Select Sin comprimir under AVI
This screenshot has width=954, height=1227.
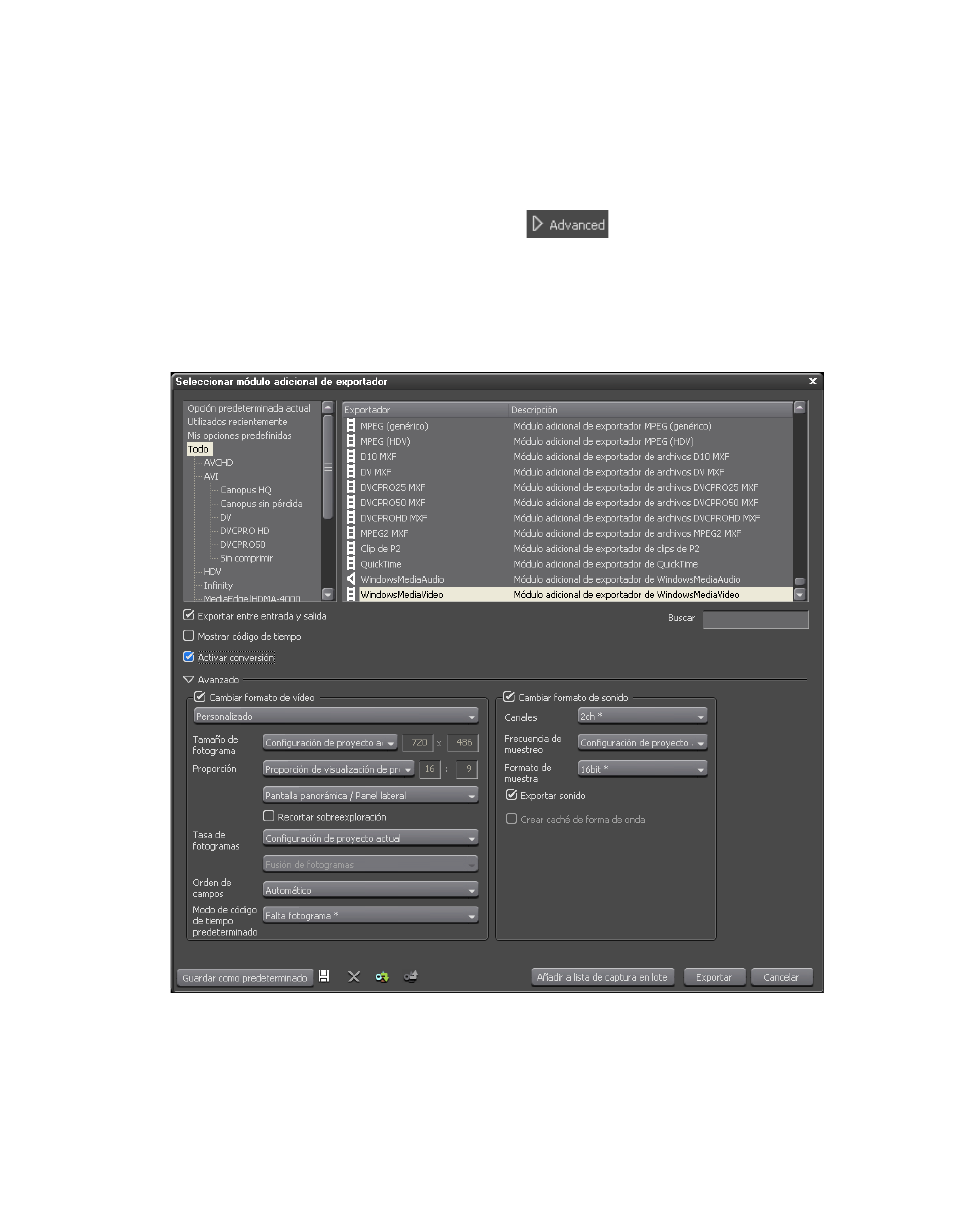(246, 558)
